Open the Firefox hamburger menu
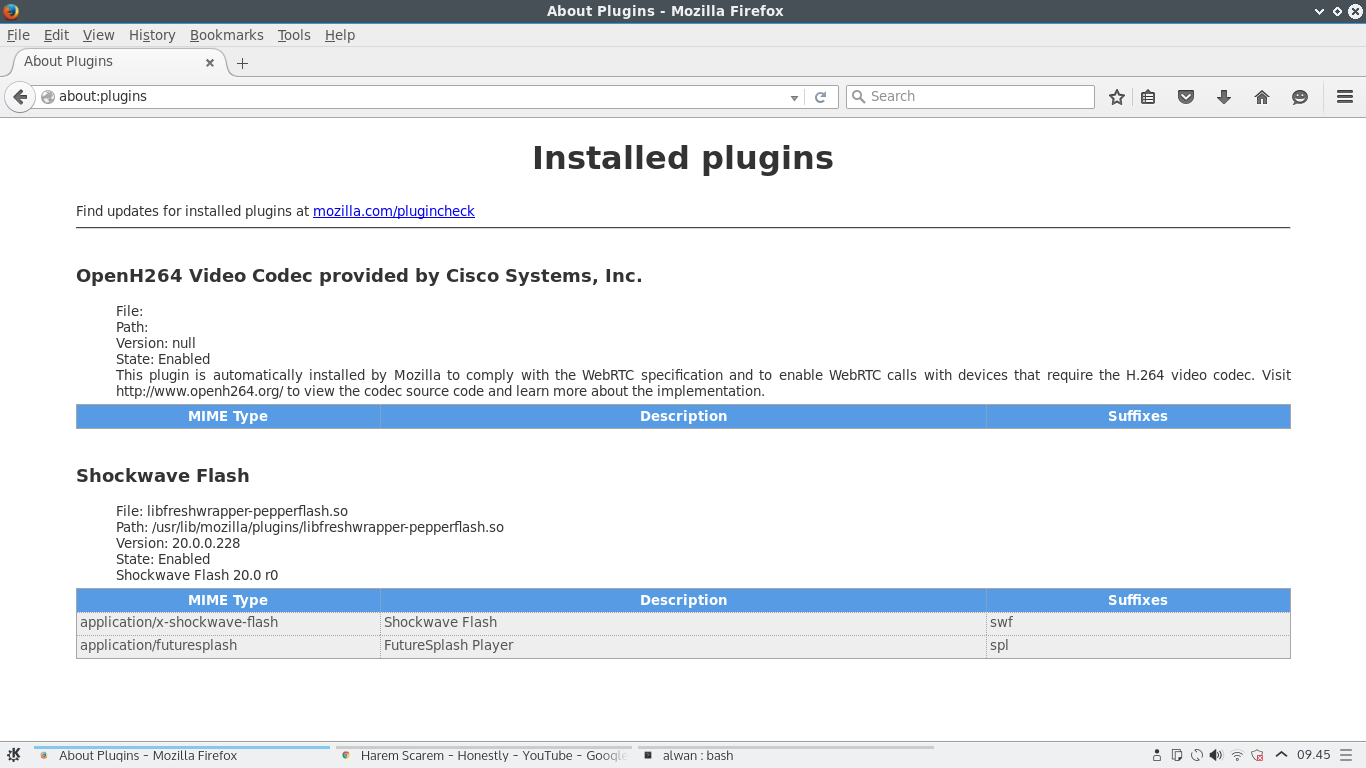The height and width of the screenshot is (768, 1366). pos(1345,97)
